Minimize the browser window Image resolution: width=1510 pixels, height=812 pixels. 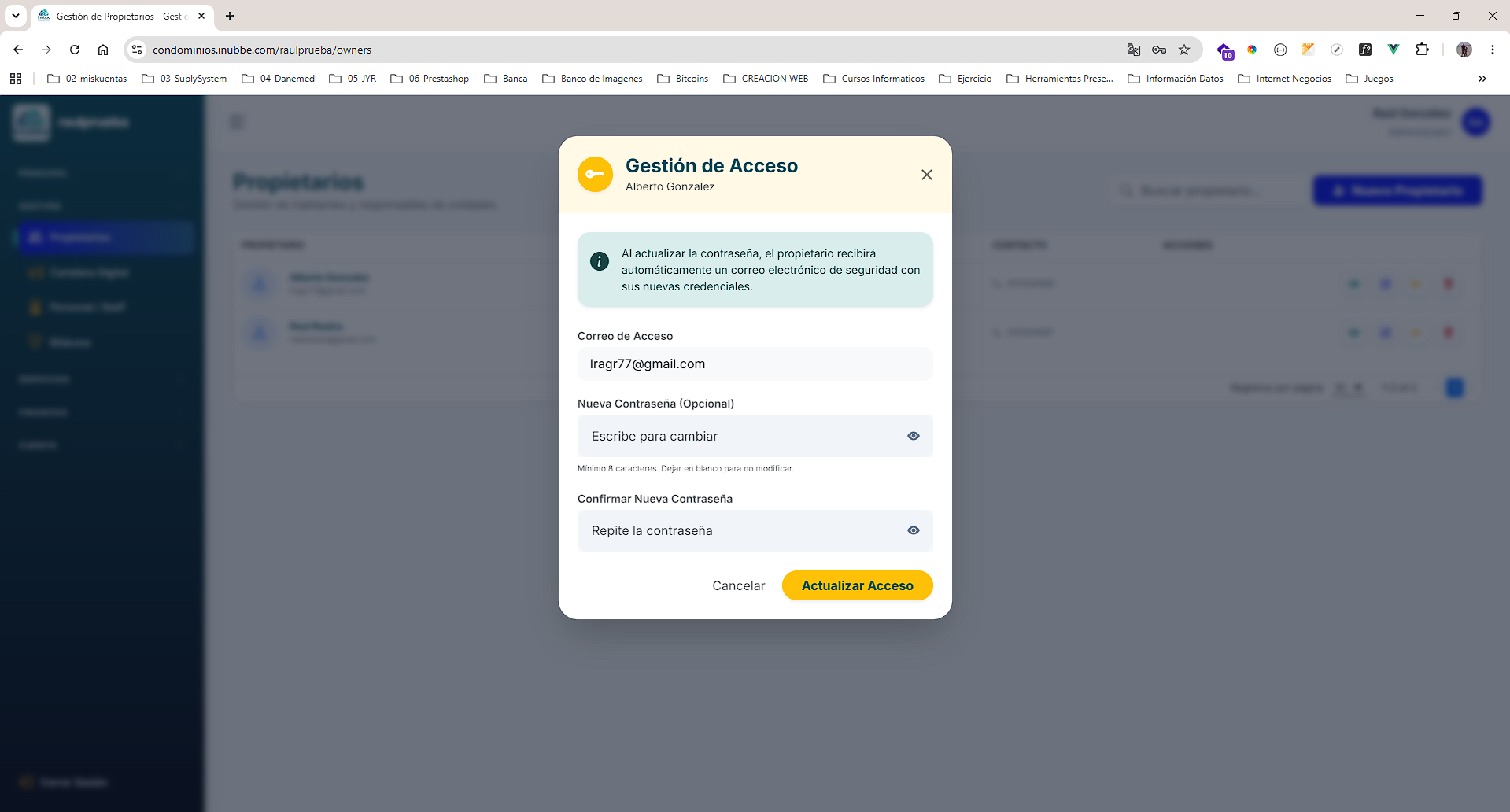coord(1420,16)
